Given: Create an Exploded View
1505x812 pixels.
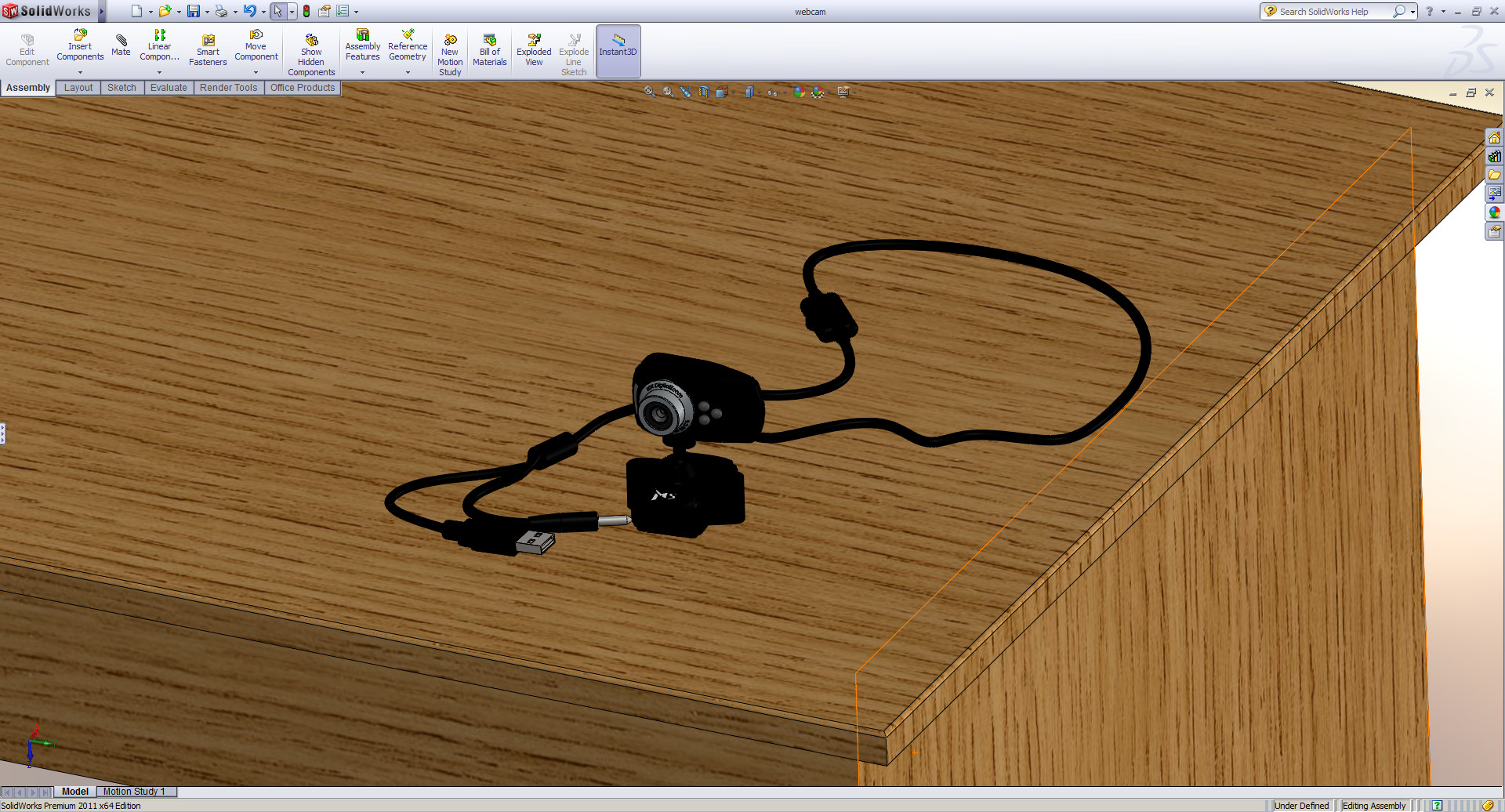Looking at the screenshot, I should click(534, 50).
